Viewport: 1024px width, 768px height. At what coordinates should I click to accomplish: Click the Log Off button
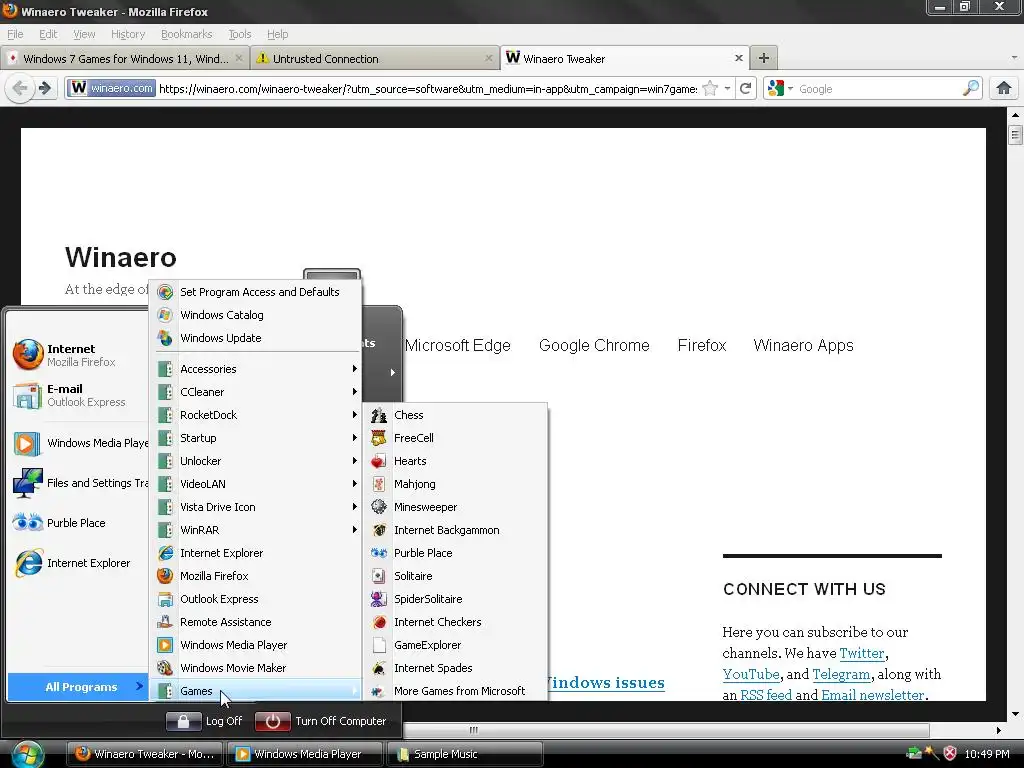tap(204, 721)
